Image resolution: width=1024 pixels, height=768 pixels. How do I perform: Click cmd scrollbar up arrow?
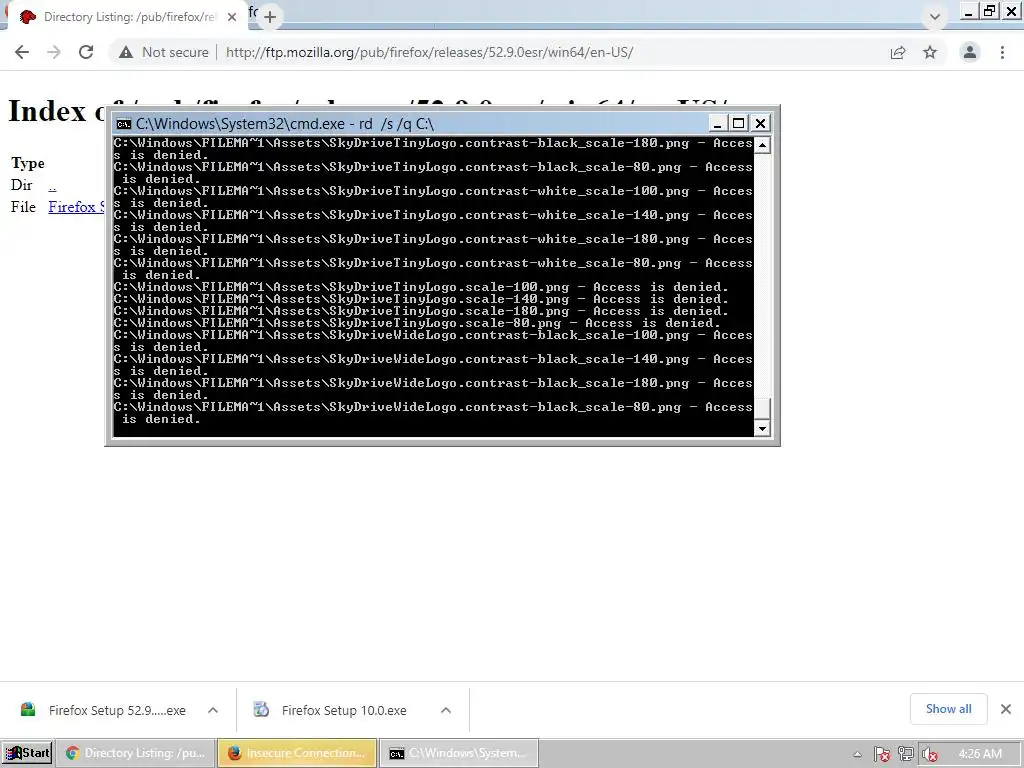[x=762, y=144]
